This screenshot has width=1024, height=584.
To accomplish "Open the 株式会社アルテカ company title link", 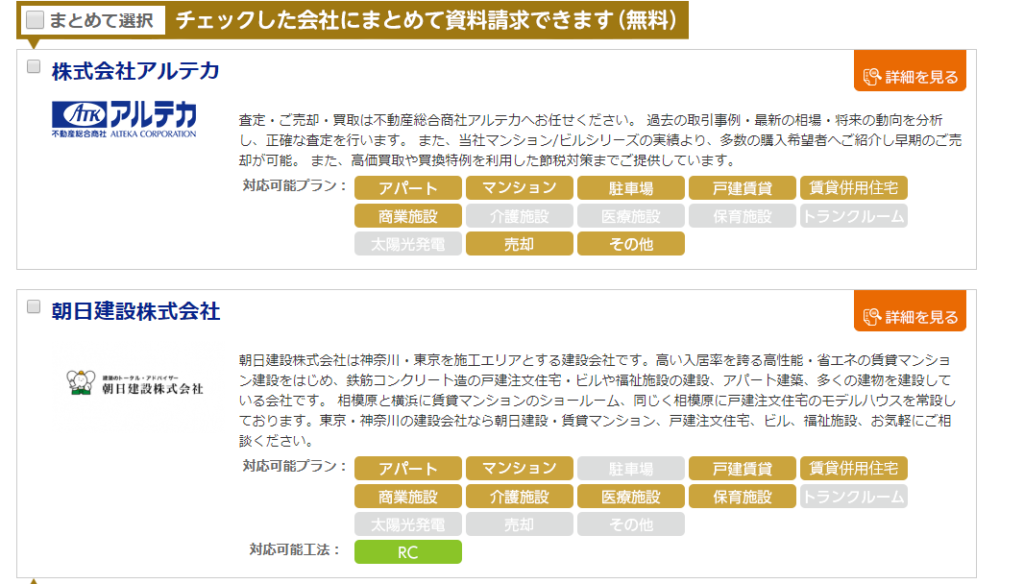I will [135, 71].
